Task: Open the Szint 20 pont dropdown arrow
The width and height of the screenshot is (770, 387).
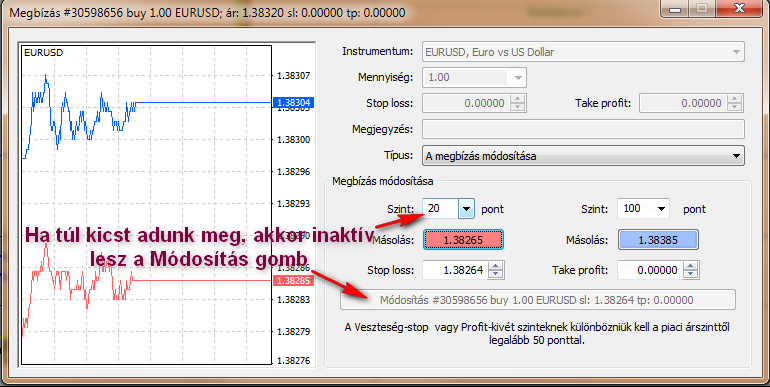Action: pyautogui.click(x=466, y=209)
